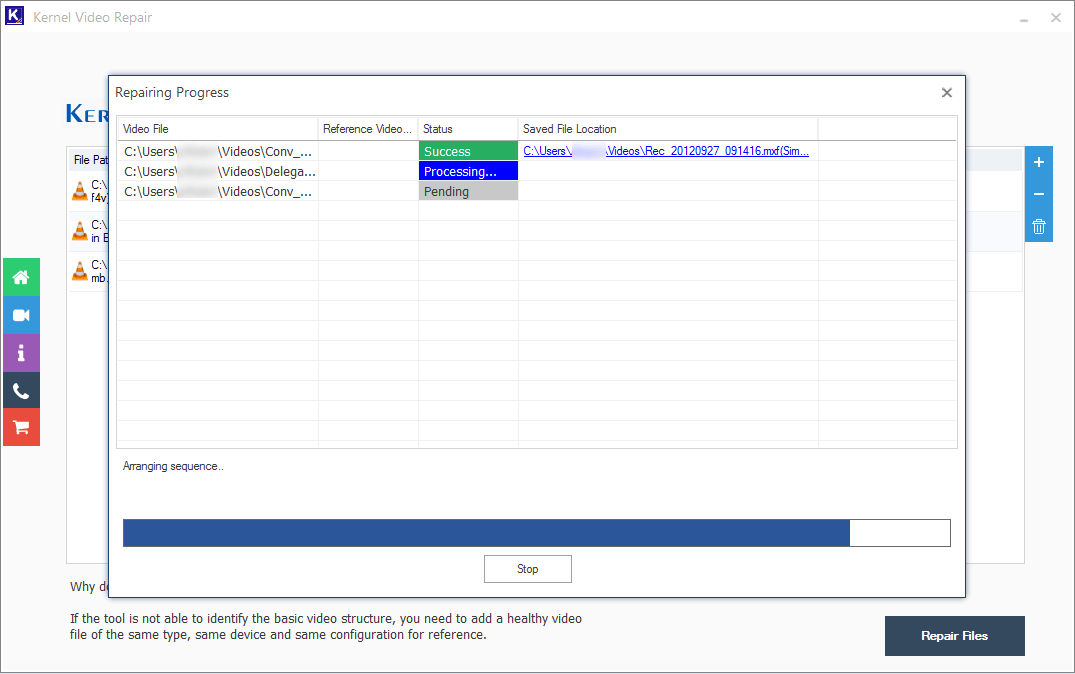Click the minus remove file icon
Image resolution: width=1075 pixels, height=674 pixels.
pos(1039,194)
